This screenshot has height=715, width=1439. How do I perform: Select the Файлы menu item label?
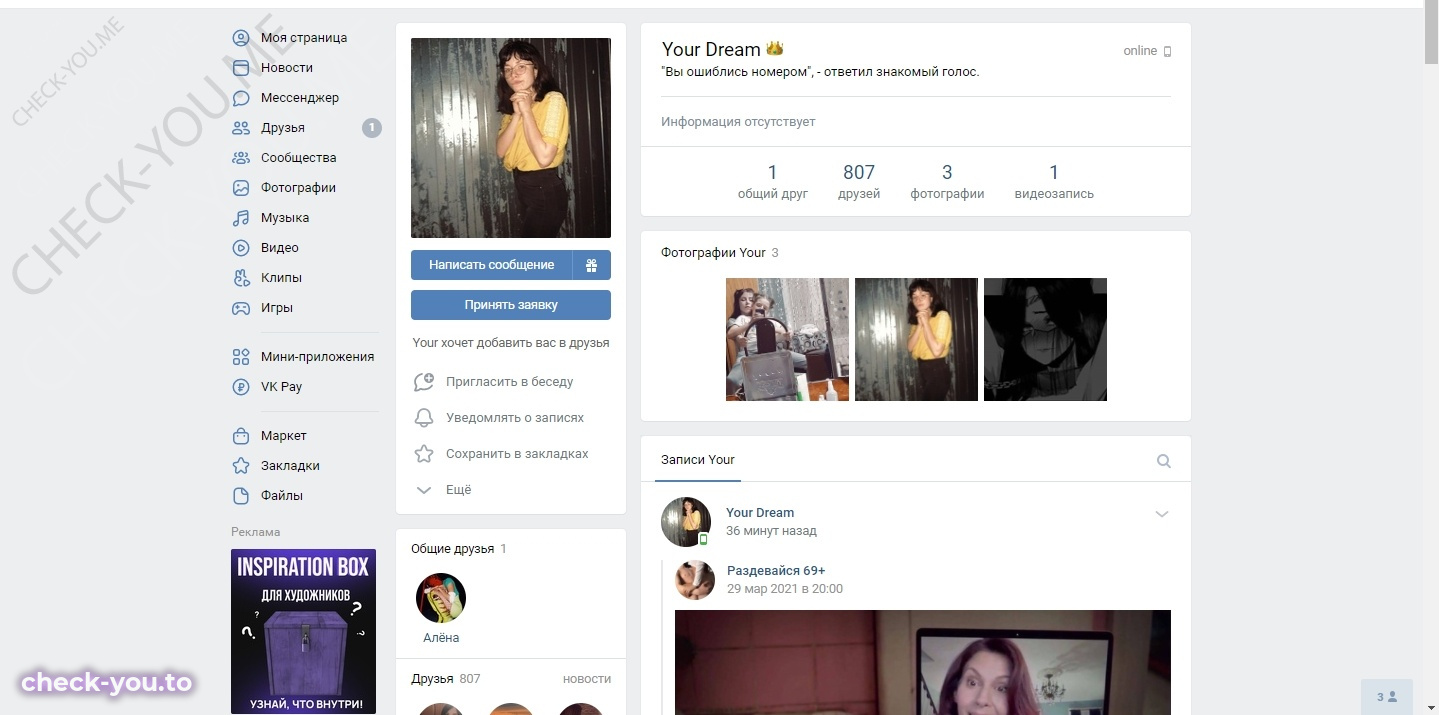click(x=282, y=496)
